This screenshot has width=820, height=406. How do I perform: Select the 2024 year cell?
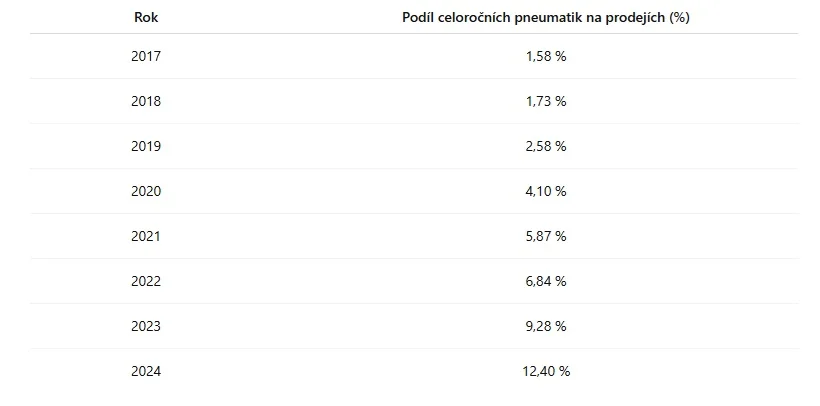pos(145,371)
